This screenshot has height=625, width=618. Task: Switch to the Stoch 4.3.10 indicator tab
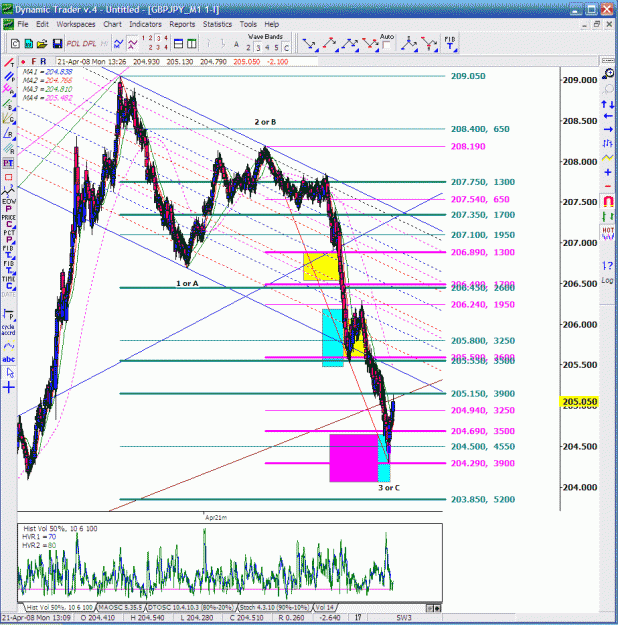click(x=274, y=607)
